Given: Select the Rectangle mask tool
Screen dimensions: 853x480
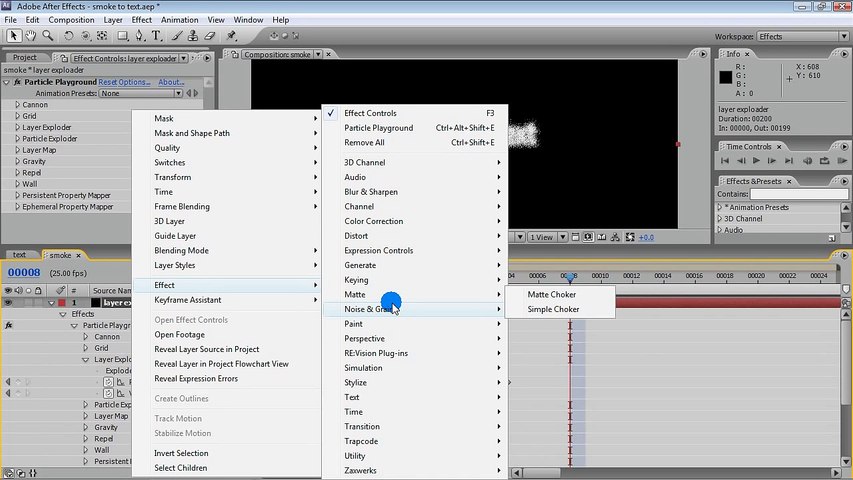Looking at the screenshot, I should 123,36.
